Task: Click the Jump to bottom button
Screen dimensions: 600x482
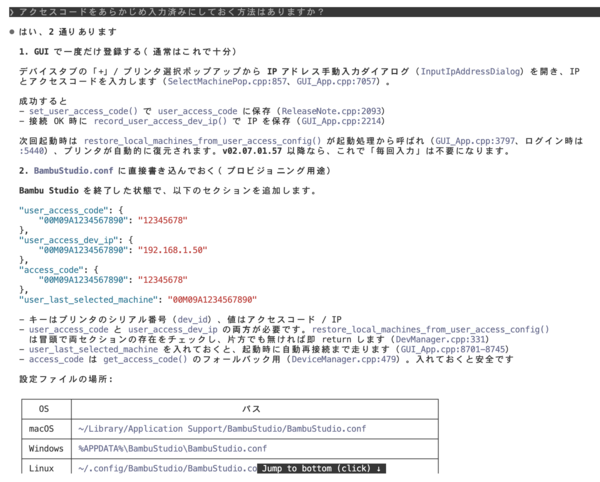Action: [321, 468]
